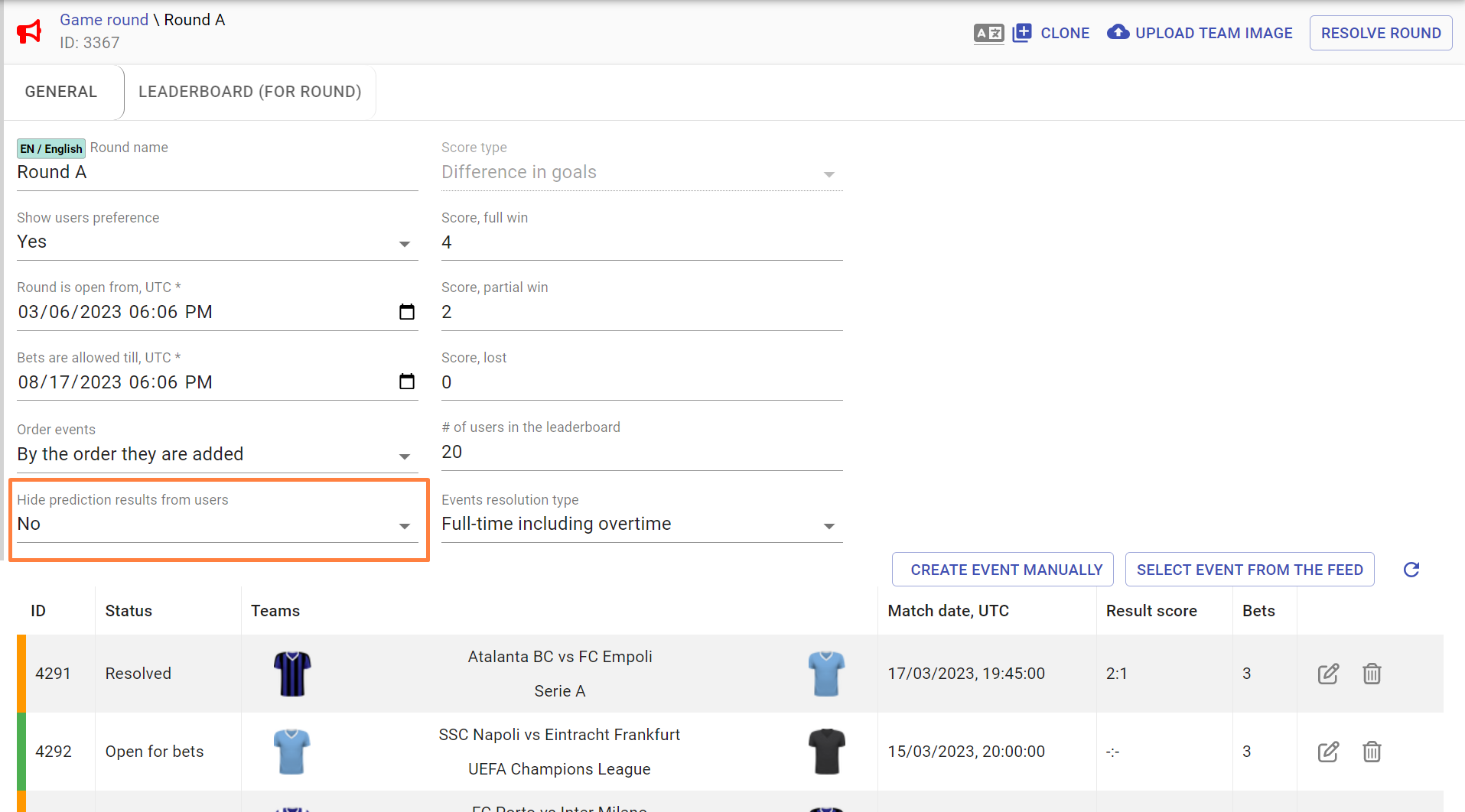This screenshot has width=1465, height=812.
Task: Delete event 4292 using trash icon
Action: click(1372, 752)
